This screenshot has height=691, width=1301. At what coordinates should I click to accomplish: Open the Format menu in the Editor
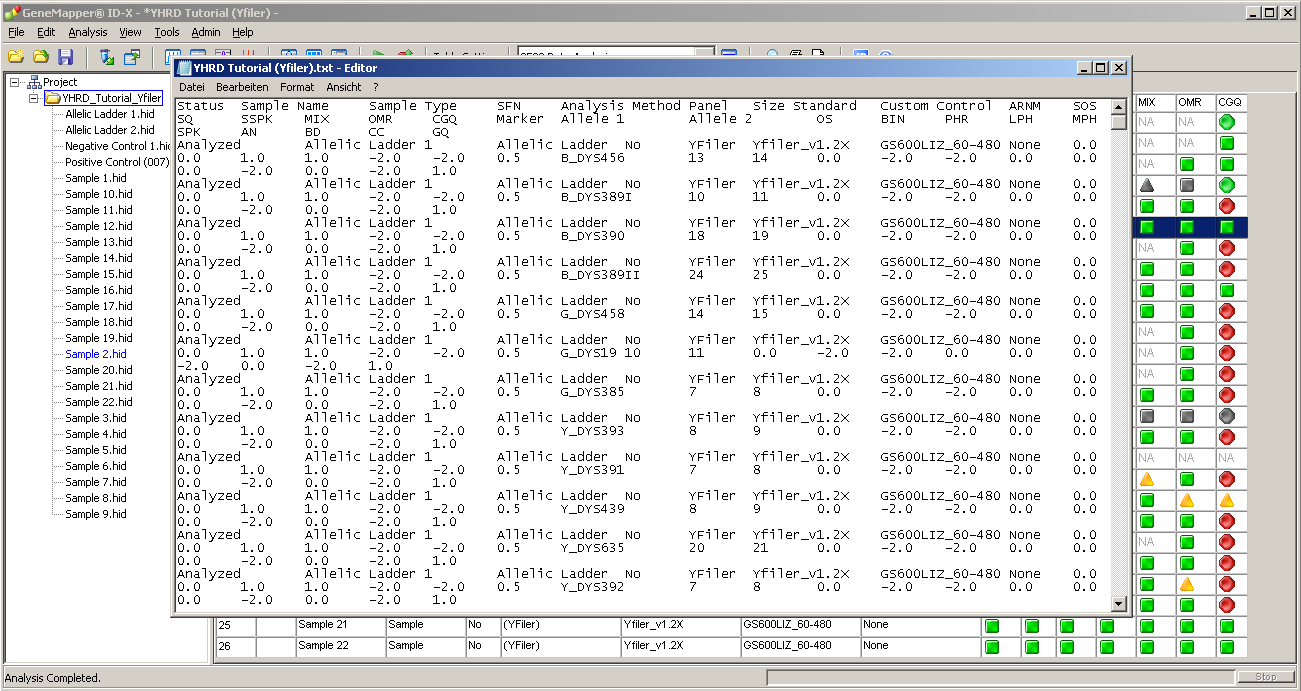click(x=297, y=87)
